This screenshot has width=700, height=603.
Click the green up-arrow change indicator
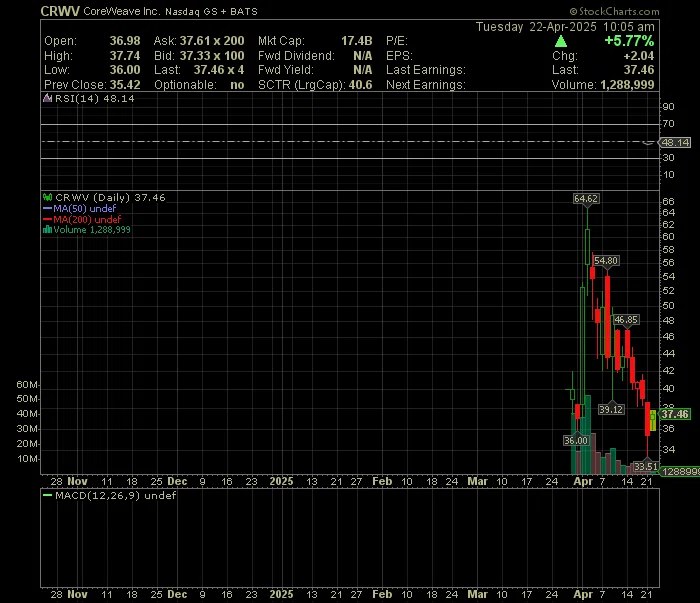click(x=561, y=42)
